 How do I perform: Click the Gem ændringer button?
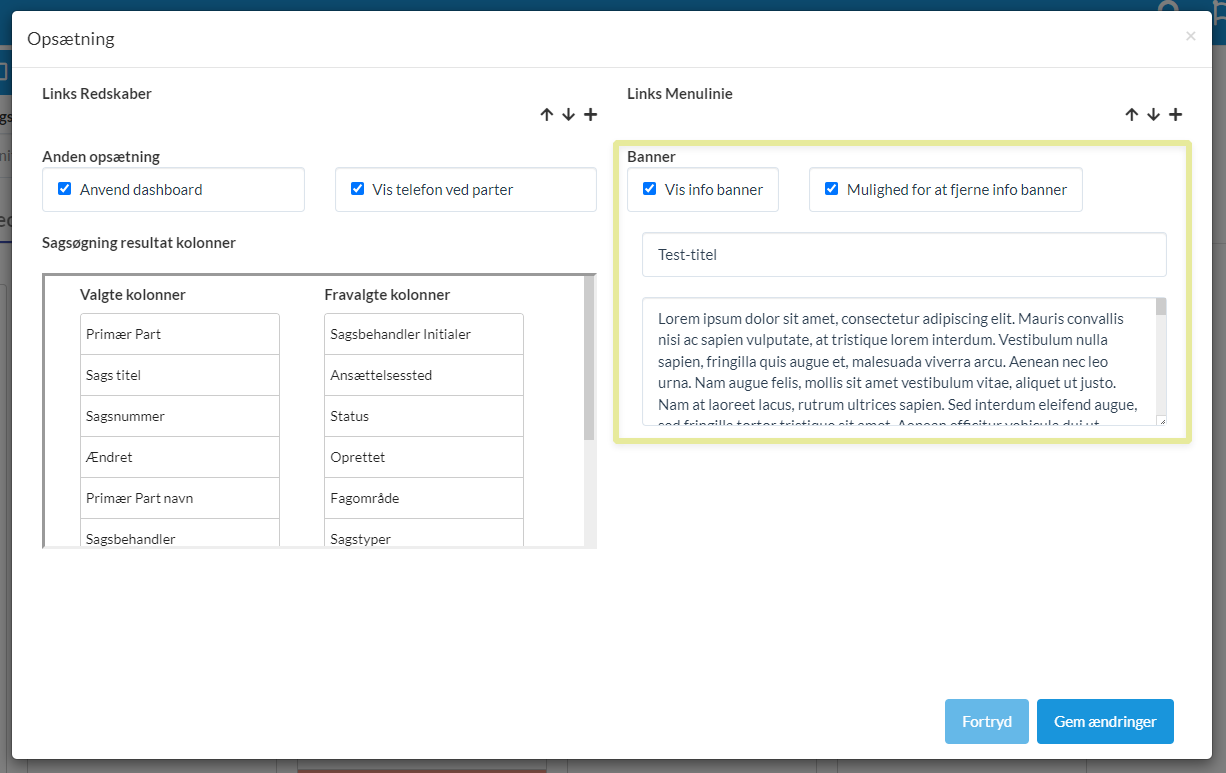click(1104, 721)
